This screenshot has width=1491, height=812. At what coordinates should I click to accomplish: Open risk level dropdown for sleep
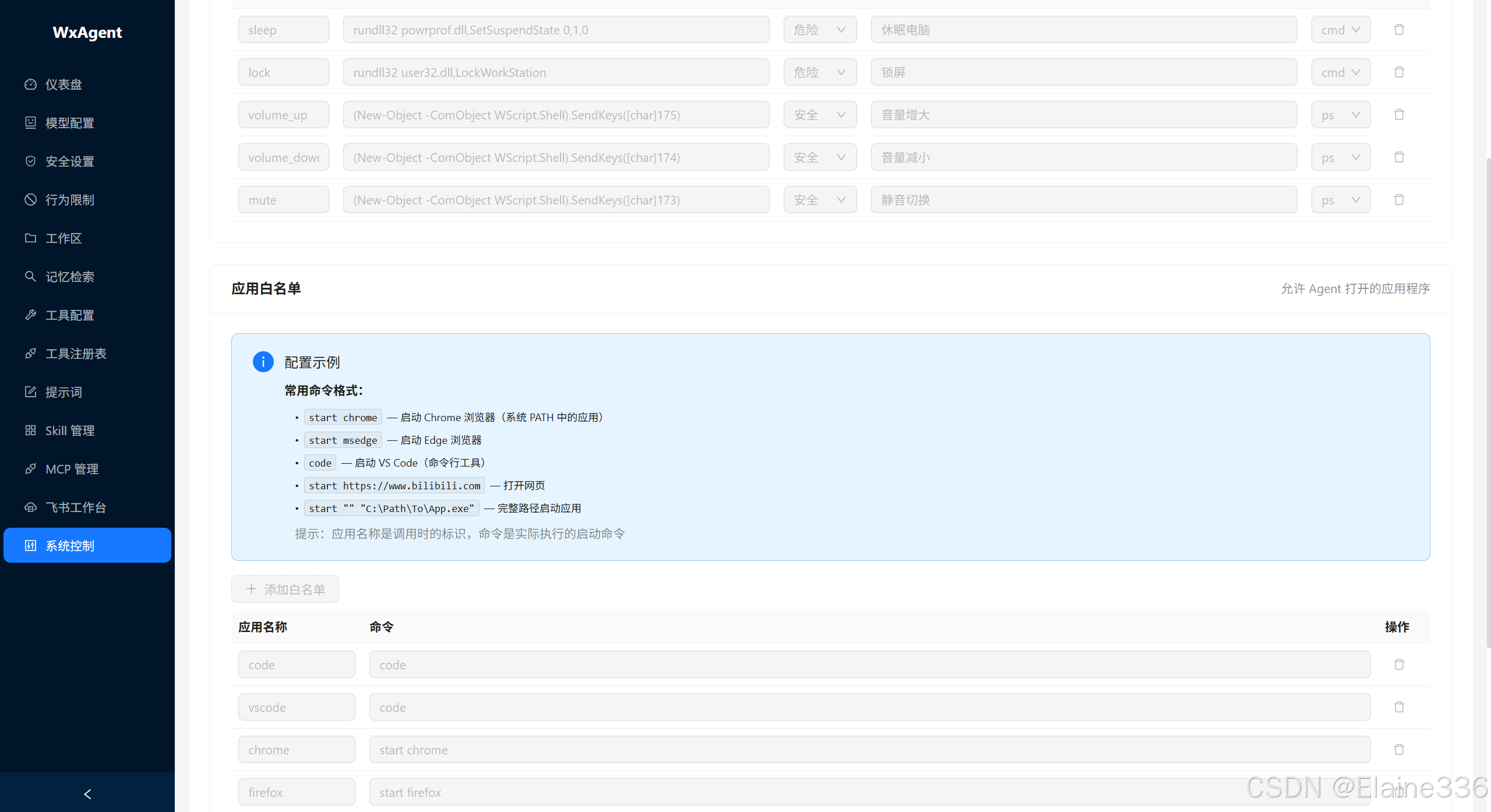click(x=820, y=30)
